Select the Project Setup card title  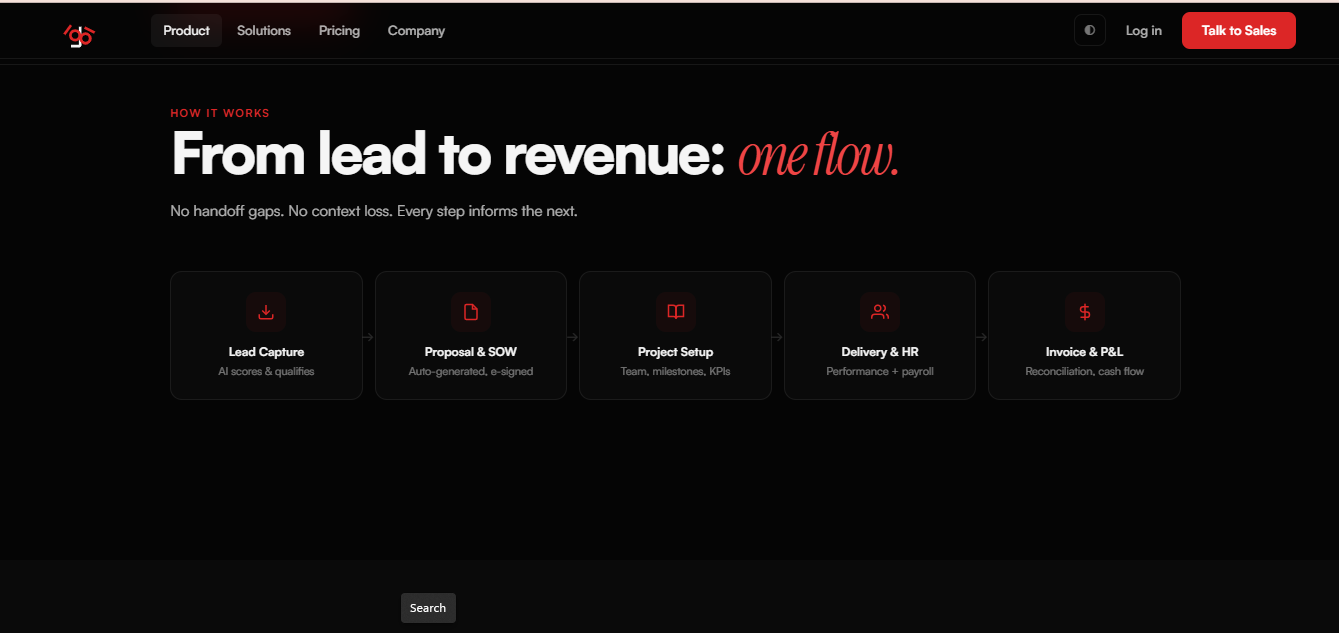pos(676,352)
